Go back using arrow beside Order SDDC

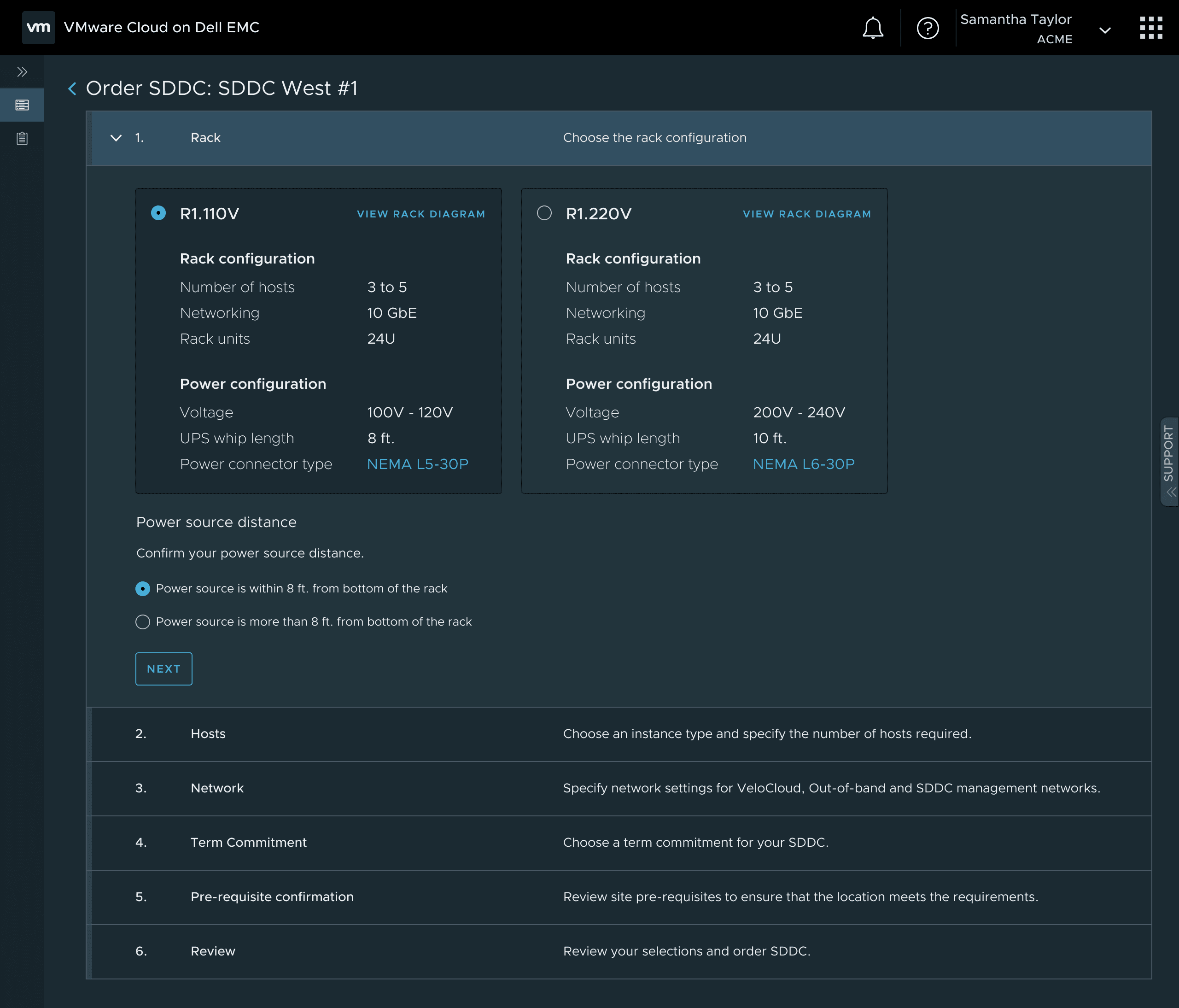pos(72,89)
